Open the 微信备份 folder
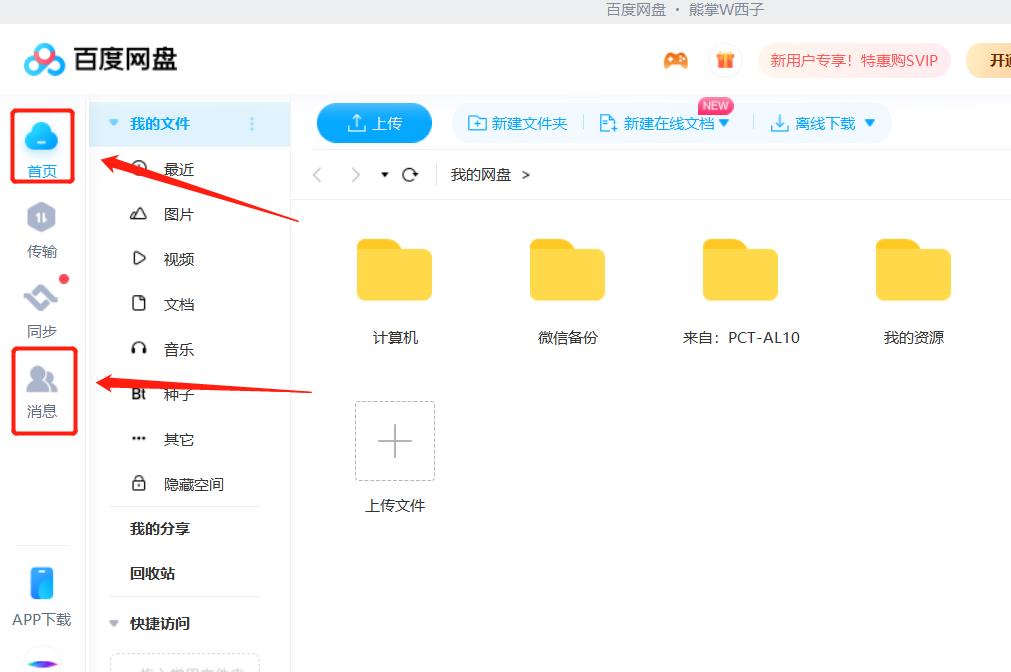Screen dimensions: 1011x672 567,271
